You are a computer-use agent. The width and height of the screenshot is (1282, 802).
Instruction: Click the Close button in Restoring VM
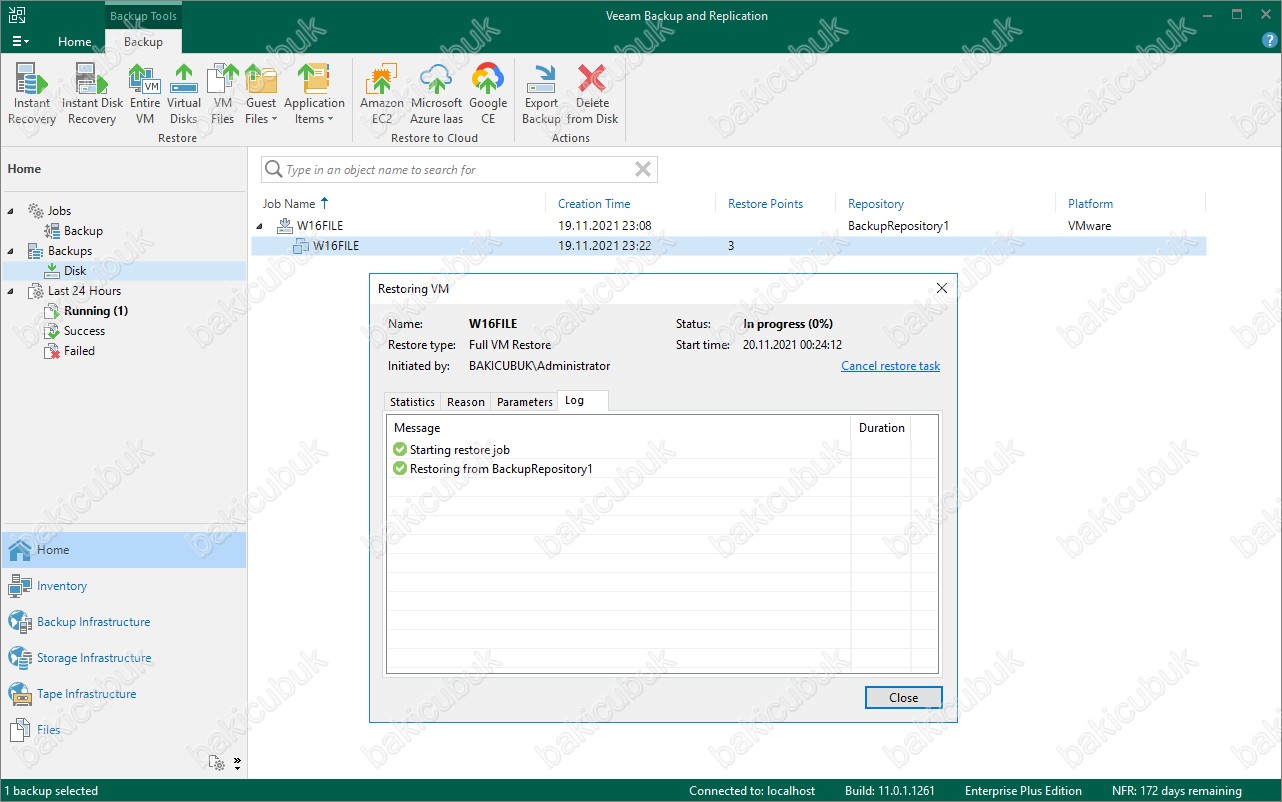(x=903, y=698)
